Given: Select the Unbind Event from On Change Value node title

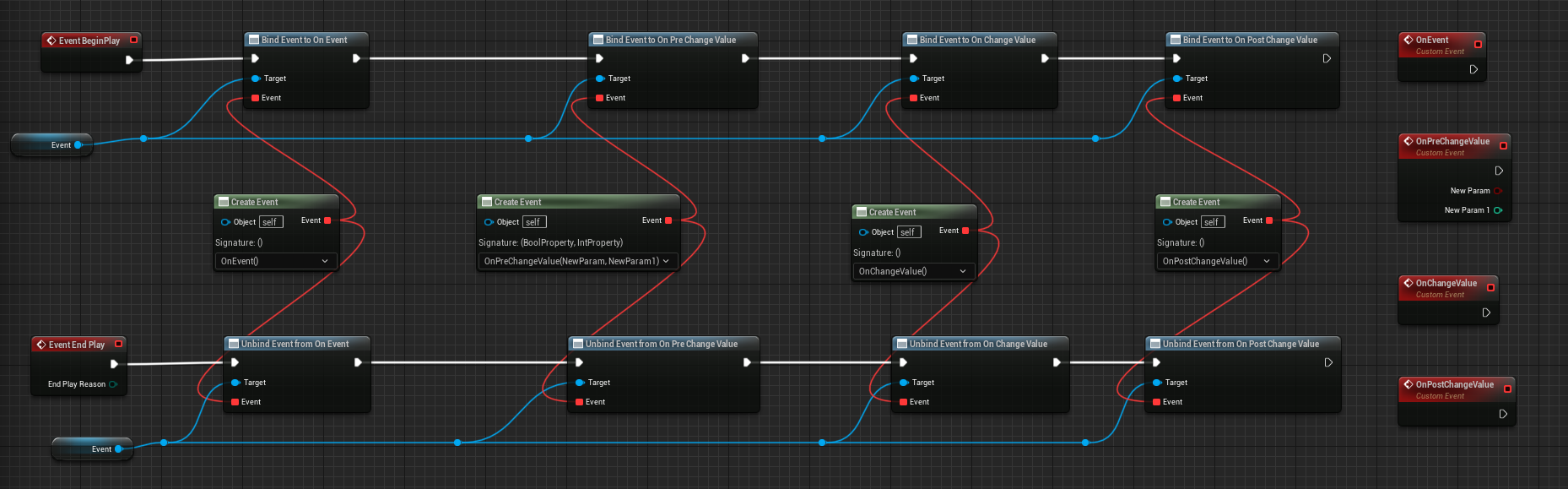Looking at the screenshot, I should tap(977, 344).
